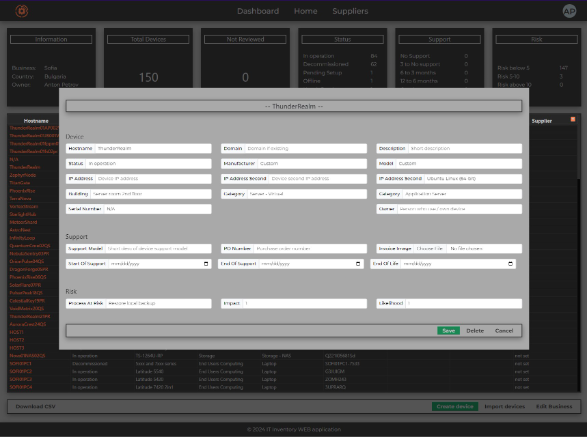This screenshot has height=437, width=587.
Task: Save the ThunderRealm device
Action: (448, 331)
